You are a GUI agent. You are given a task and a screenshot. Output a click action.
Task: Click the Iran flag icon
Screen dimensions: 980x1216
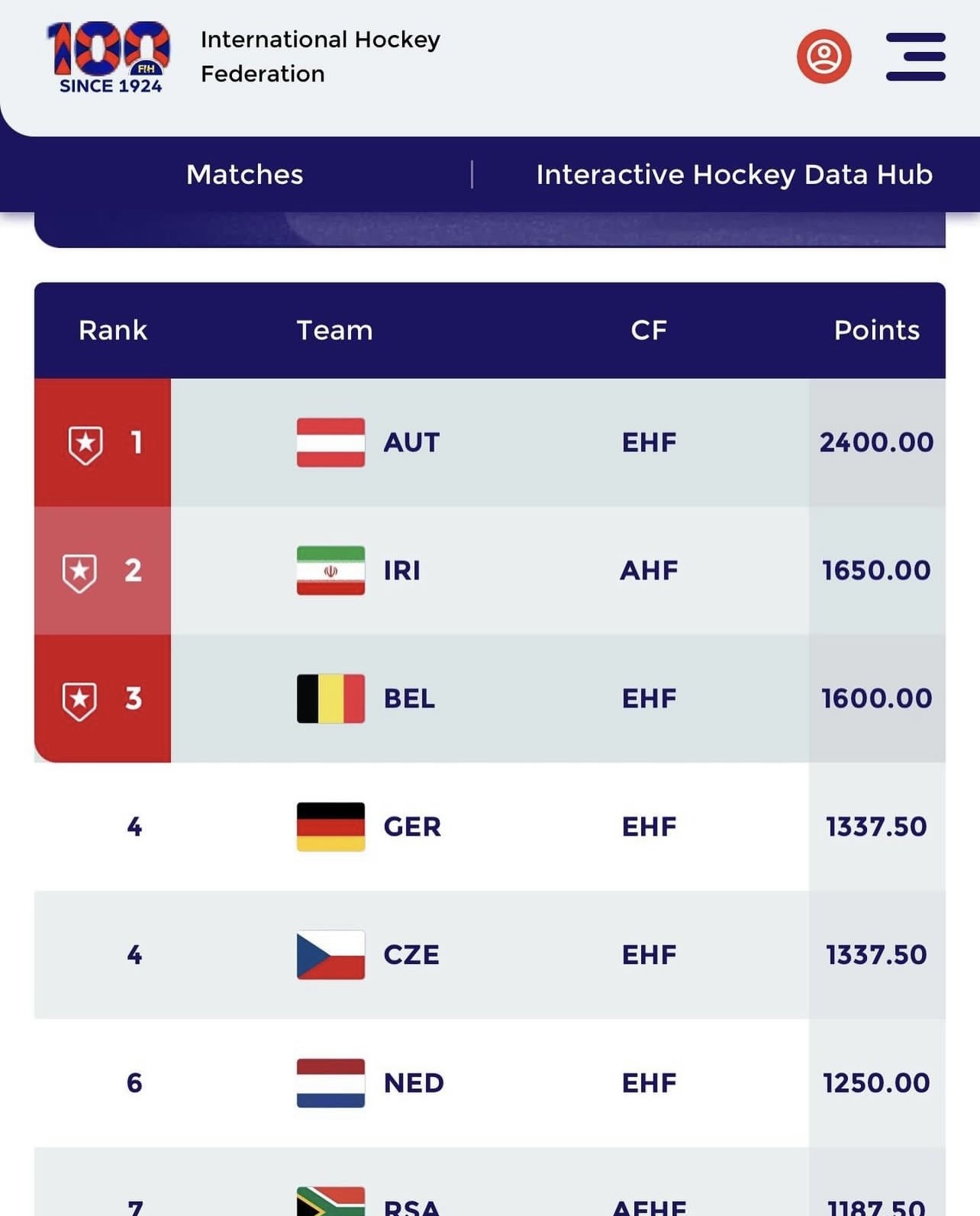pos(330,570)
